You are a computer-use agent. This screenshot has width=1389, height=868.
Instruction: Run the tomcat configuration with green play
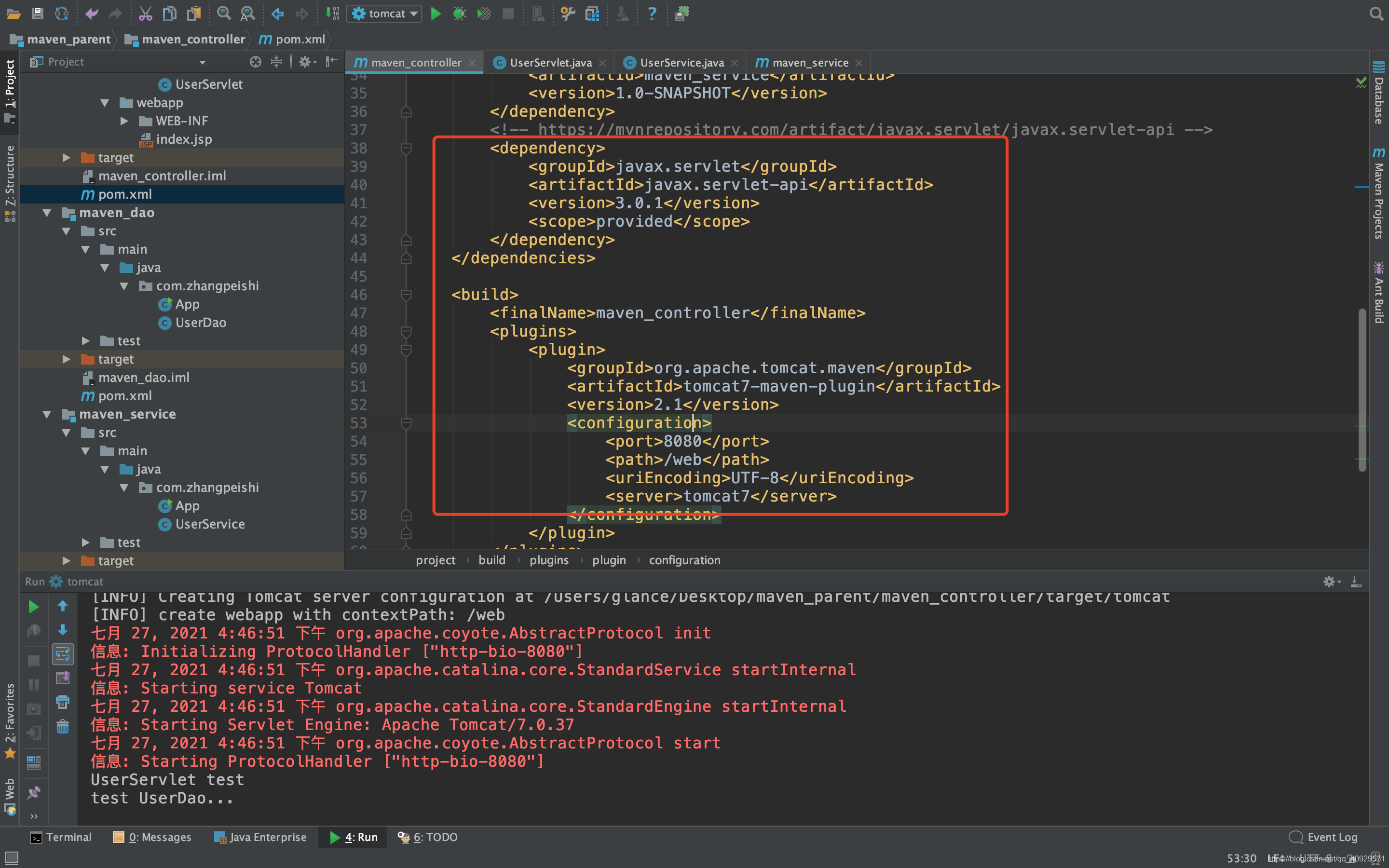pyautogui.click(x=436, y=14)
